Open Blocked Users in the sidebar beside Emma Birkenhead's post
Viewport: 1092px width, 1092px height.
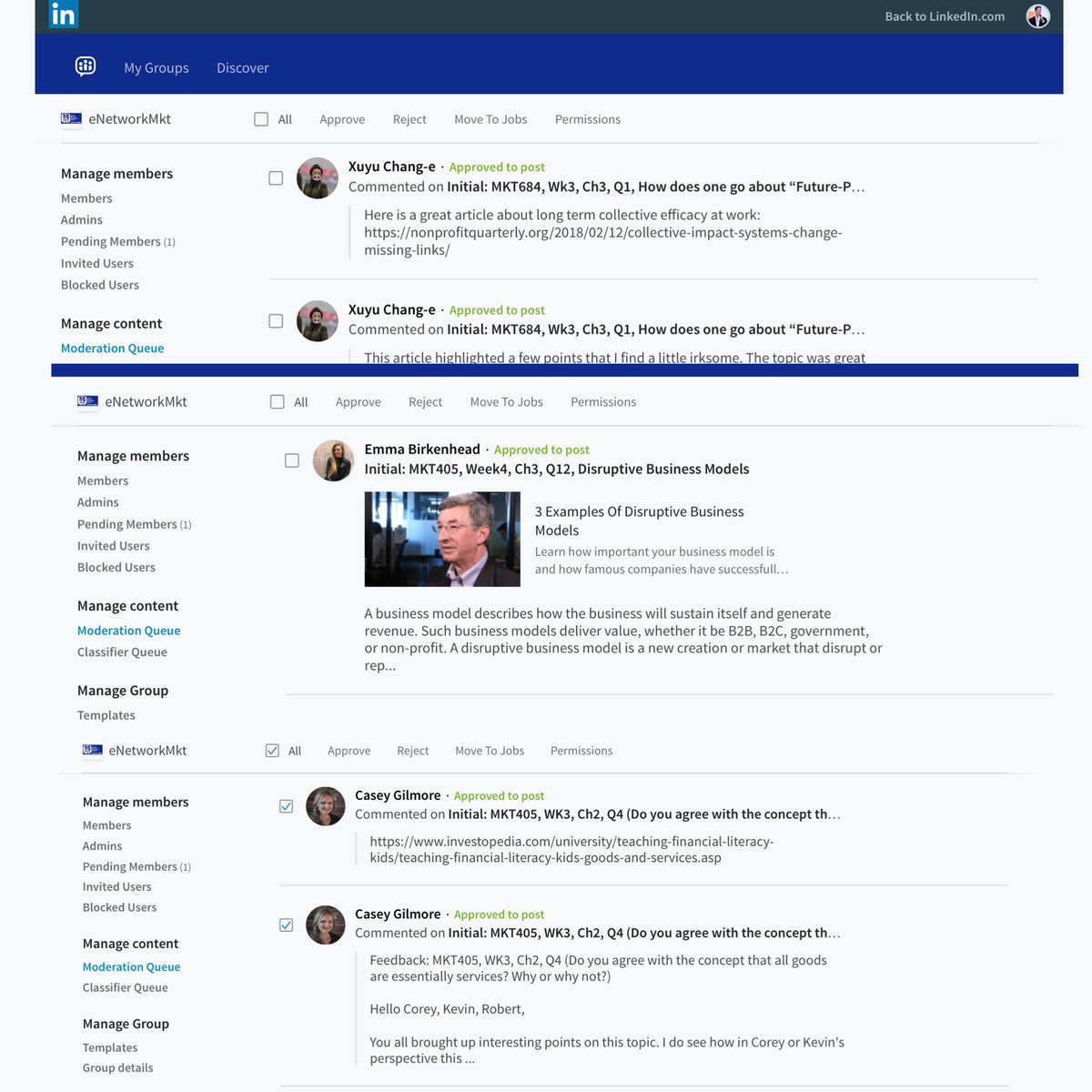point(116,567)
